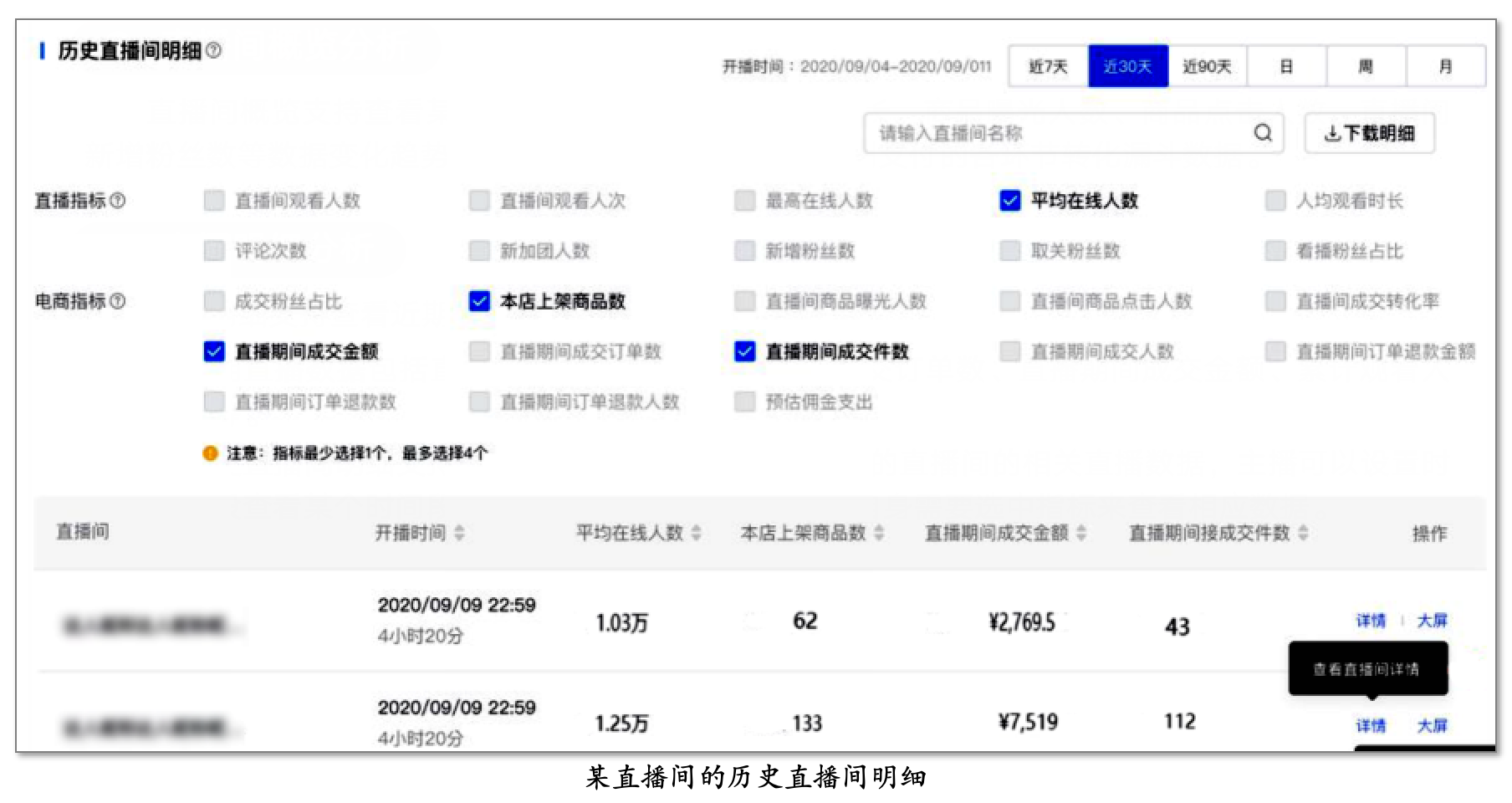Select the 日 period tab
The height and width of the screenshot is (803, 1512).
1286,66
